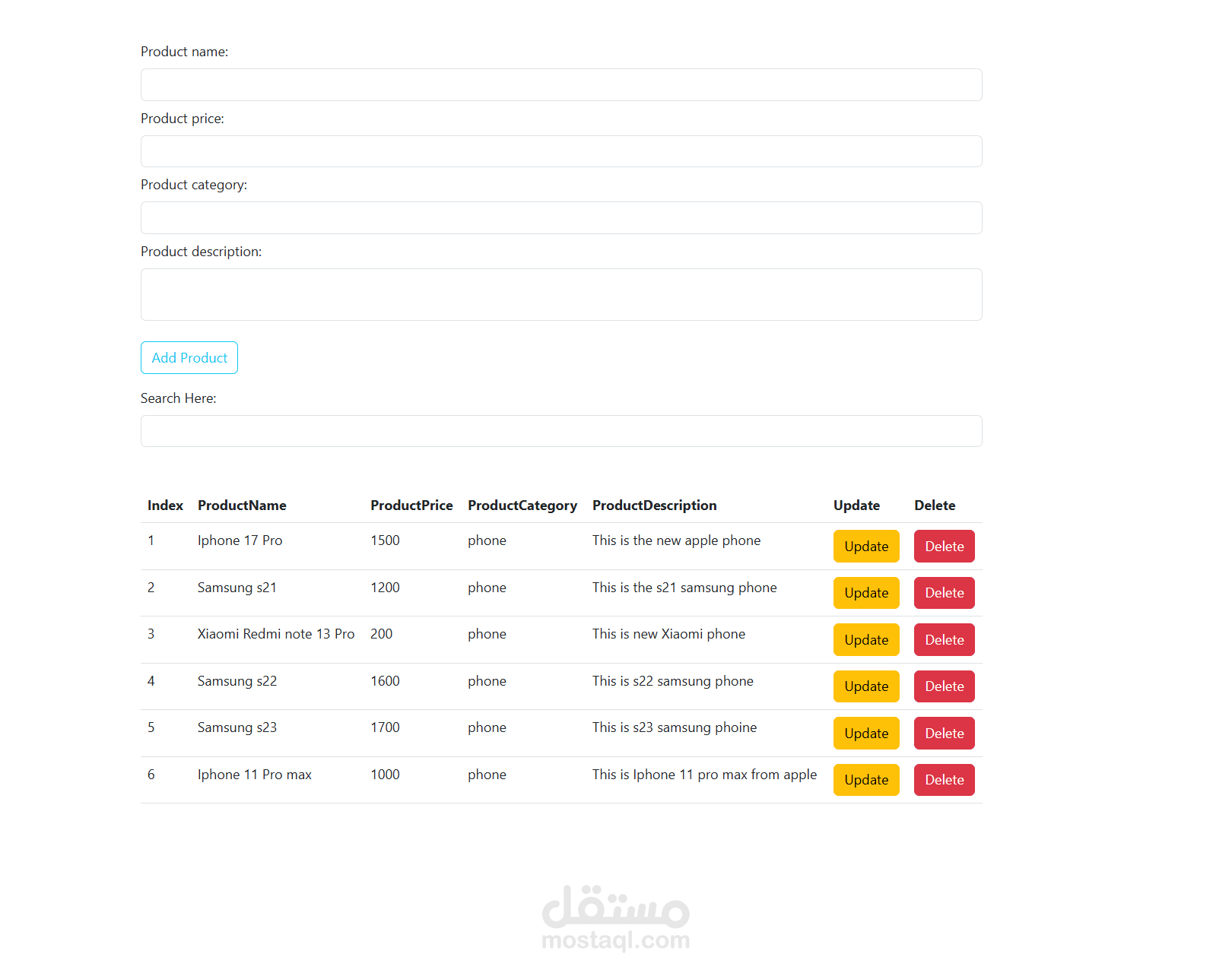Select 'Xiaomi Redmi note 13 Pro' name cell

276,634
